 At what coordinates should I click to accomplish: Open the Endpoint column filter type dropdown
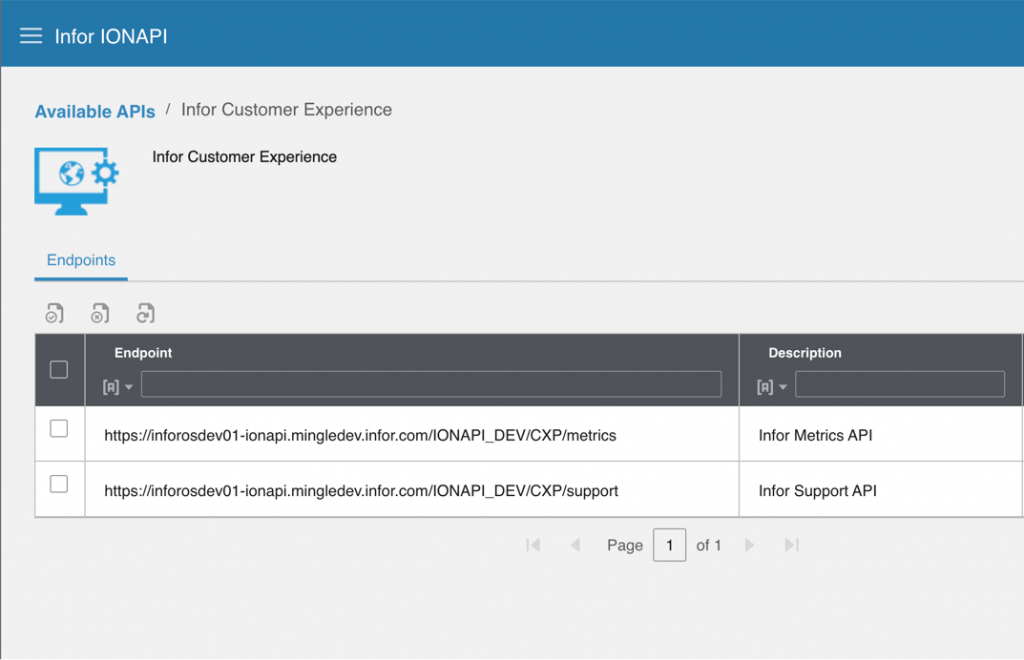118,386
